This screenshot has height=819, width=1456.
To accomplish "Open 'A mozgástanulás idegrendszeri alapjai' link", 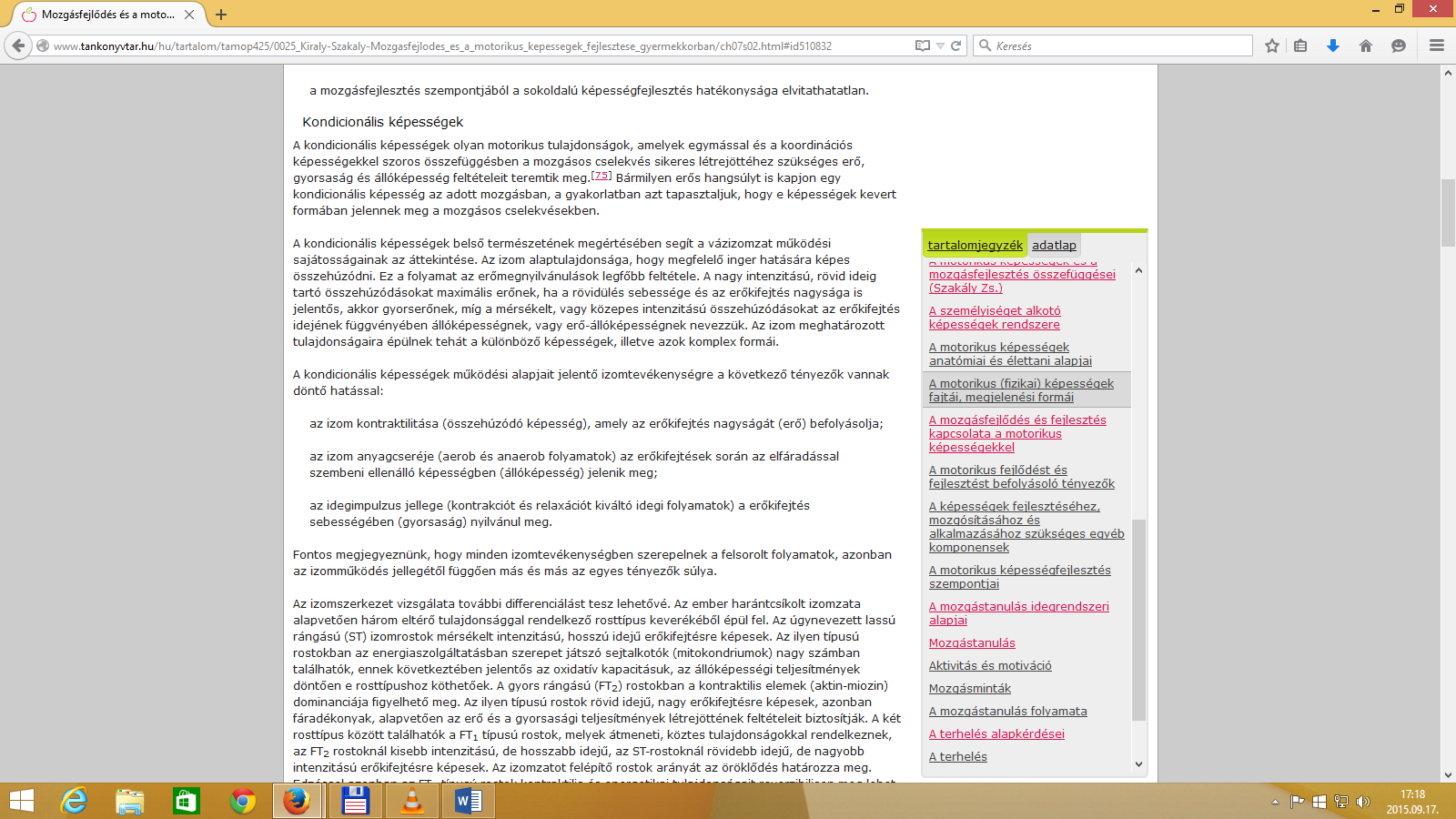I will point(1018,613).
